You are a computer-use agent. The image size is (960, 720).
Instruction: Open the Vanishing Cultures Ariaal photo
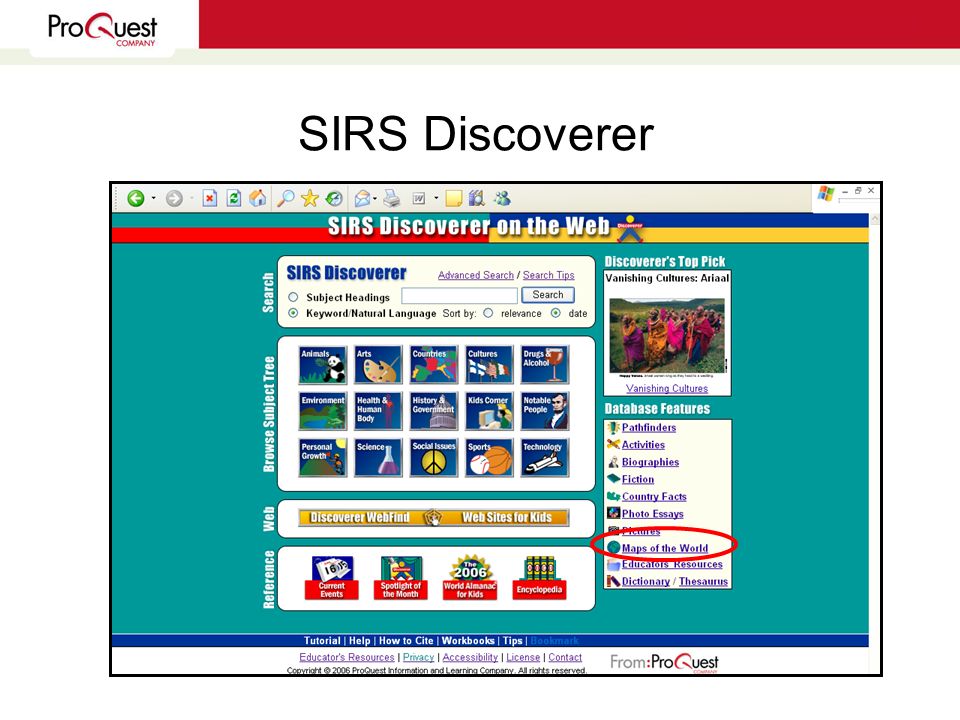click(667, 336)
